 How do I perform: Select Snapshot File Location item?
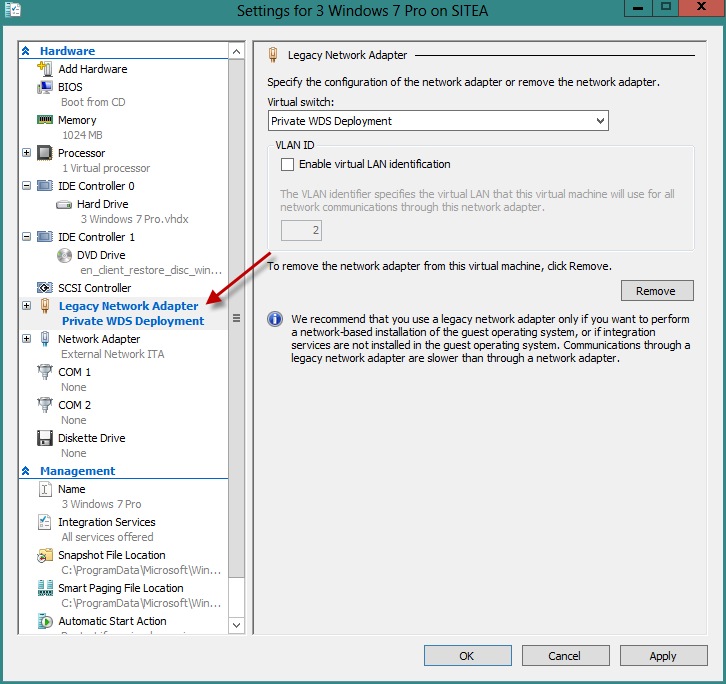pos(111,555)
